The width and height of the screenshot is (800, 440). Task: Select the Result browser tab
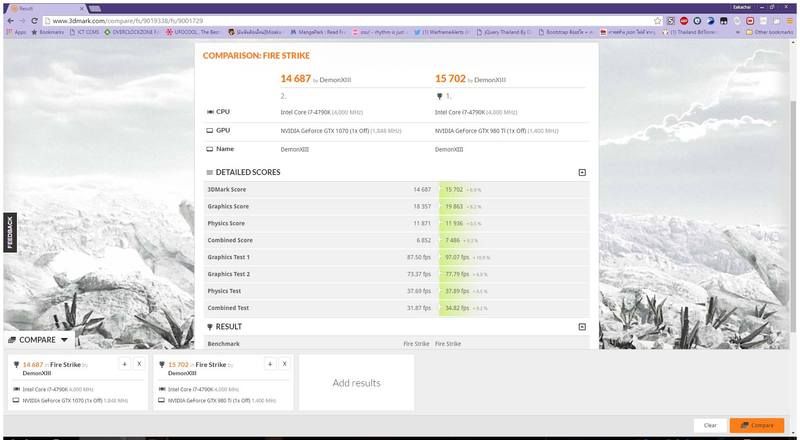click(46, 9)
